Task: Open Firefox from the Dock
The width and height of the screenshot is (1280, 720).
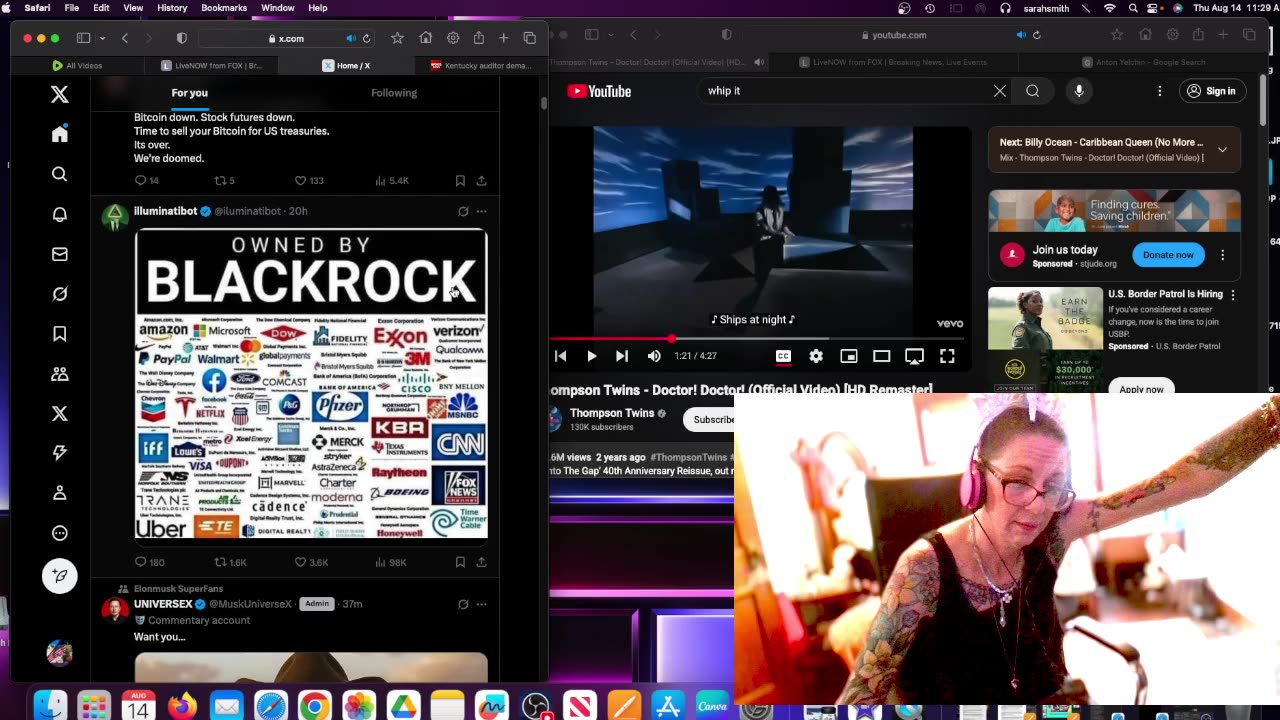Action: 182,707
